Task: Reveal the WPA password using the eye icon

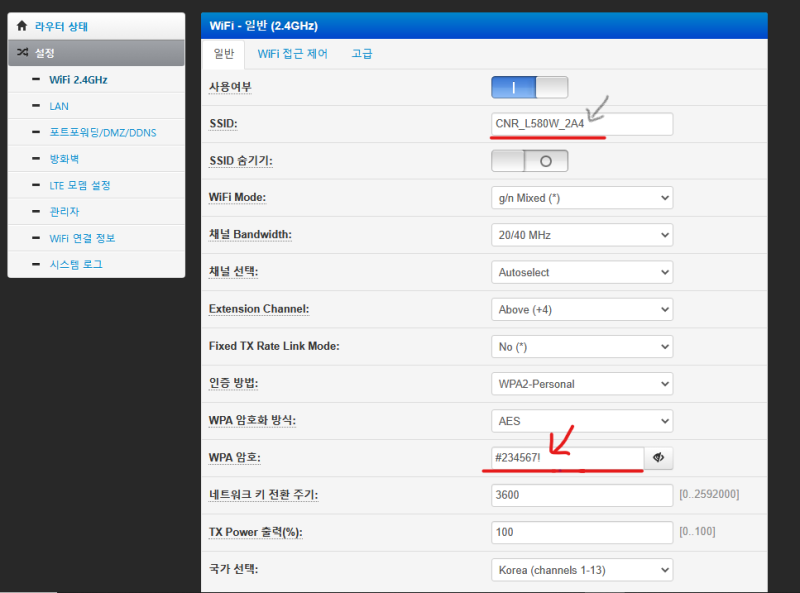Action: click(658, 457)
